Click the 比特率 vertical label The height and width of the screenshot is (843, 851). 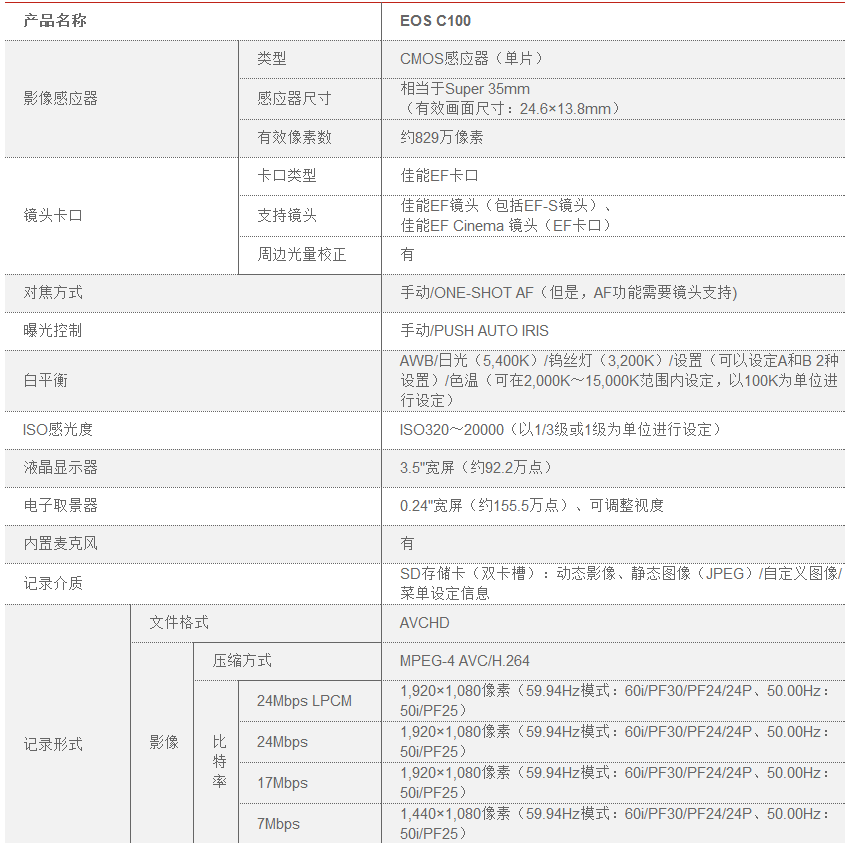219,761
